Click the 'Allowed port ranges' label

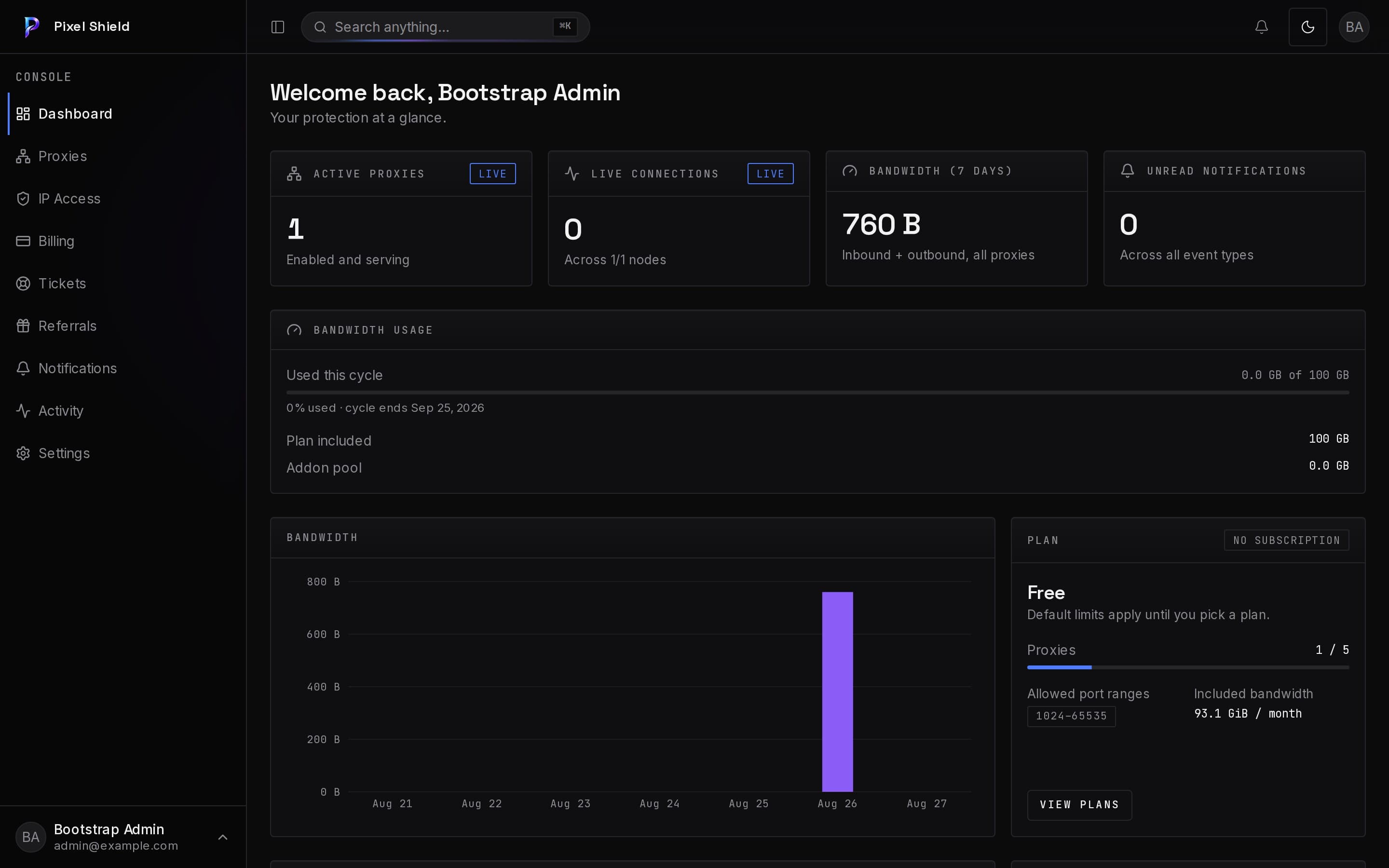click(x=1088, y=694)
